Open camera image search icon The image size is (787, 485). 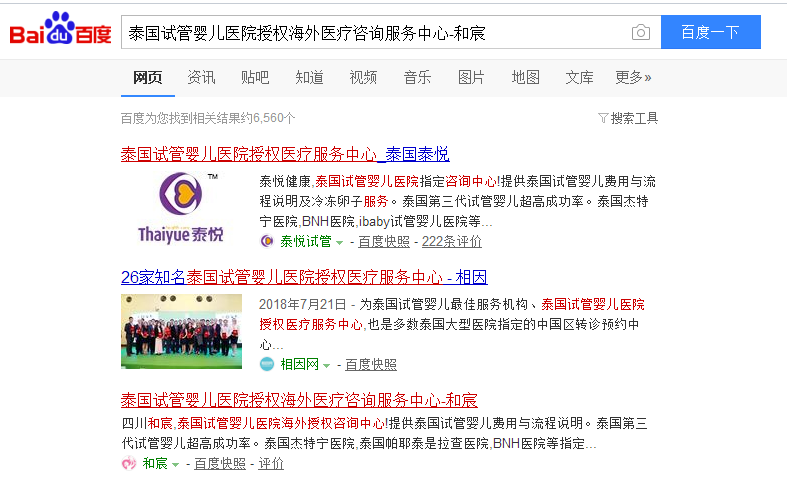(x=640, y=33)
